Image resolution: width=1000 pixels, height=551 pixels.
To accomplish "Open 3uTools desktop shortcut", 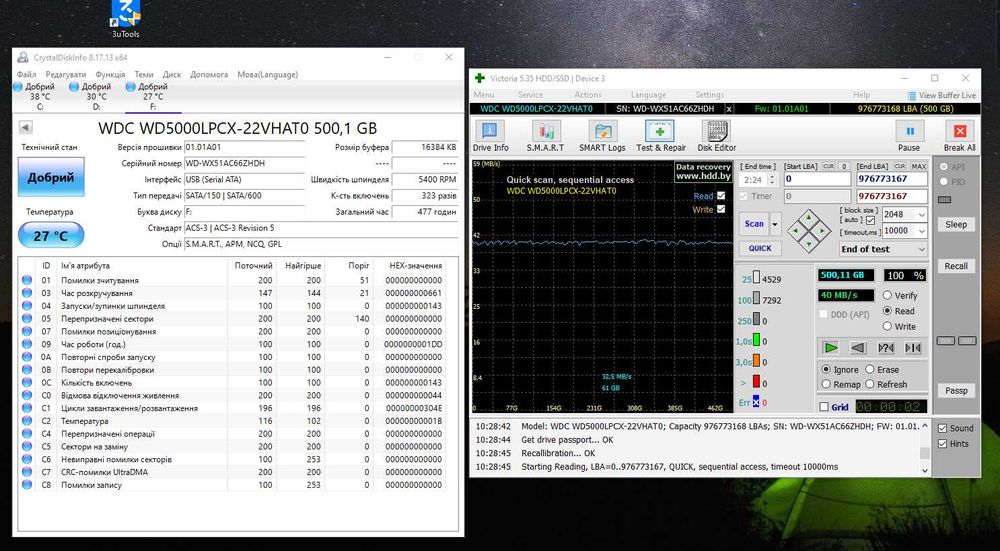I will (x=125, y=19).
